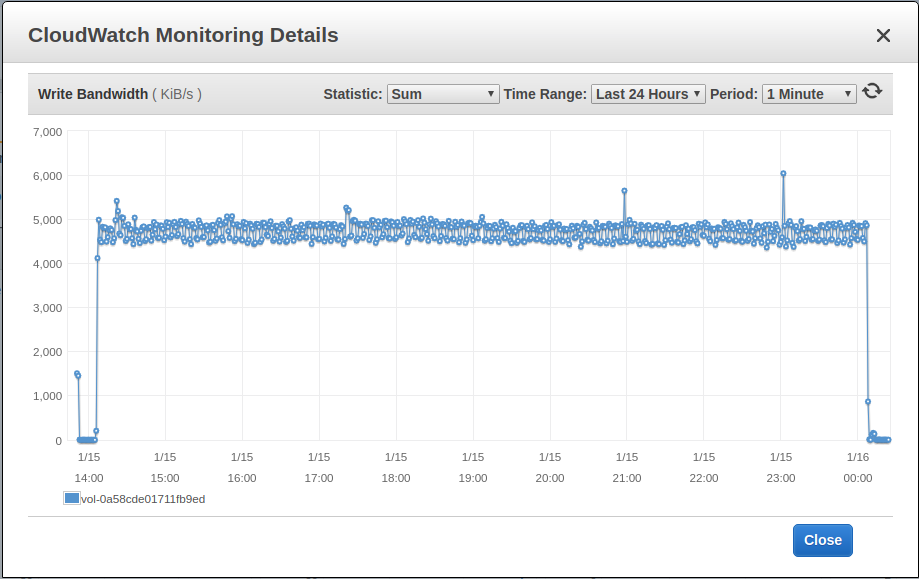The width and height of the screenshot is (919, 579).
Task: Select the vol-0a58cde01711fb9ed legend label
Action: (143, 498)
